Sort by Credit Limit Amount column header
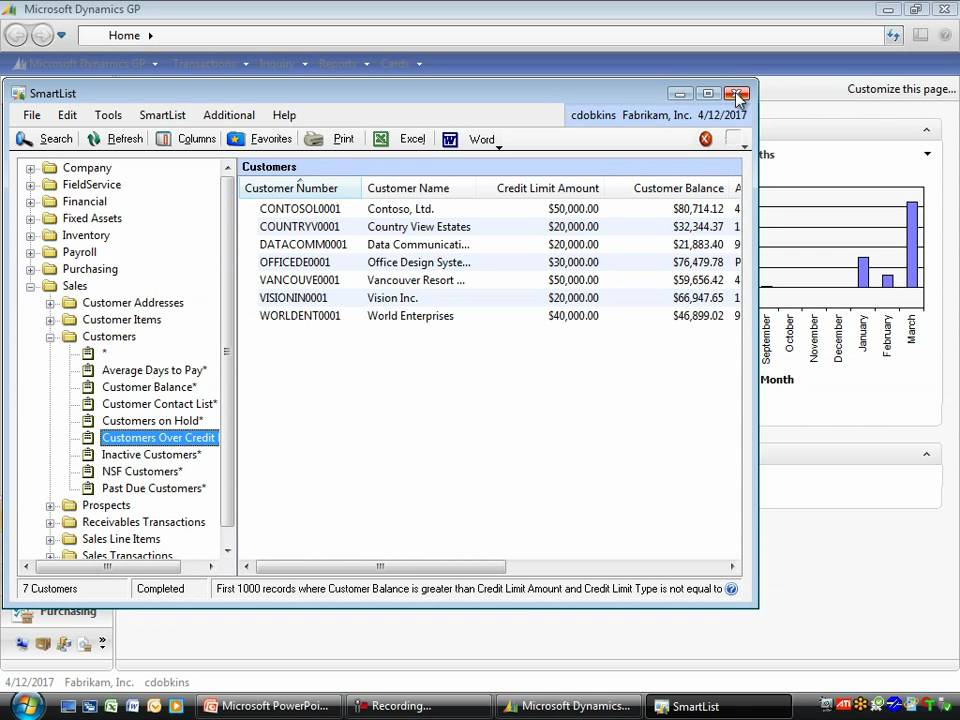Screen dimensions: 960x720 pos(540,189)
